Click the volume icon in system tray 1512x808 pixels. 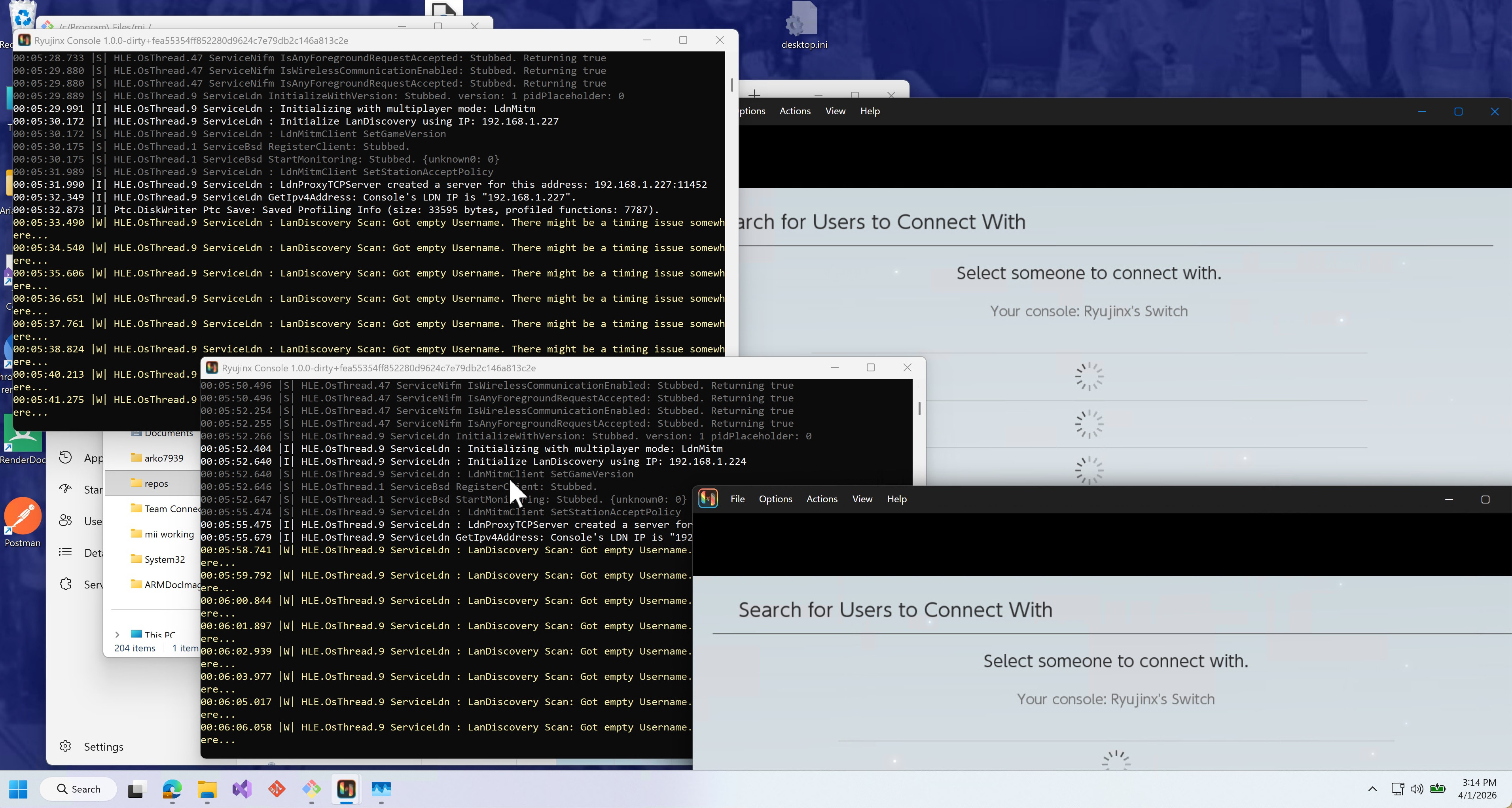(1416, 789)
